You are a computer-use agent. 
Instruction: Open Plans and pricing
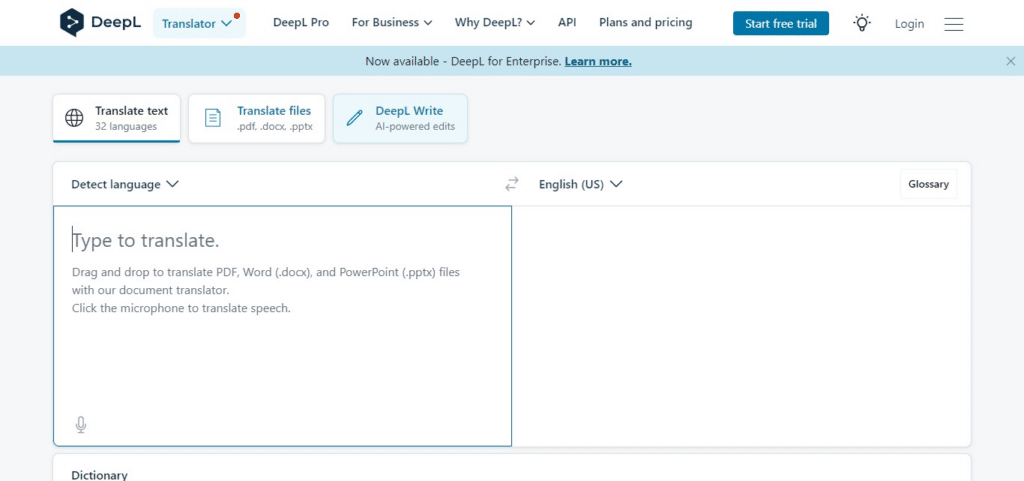tap(645, 23)
